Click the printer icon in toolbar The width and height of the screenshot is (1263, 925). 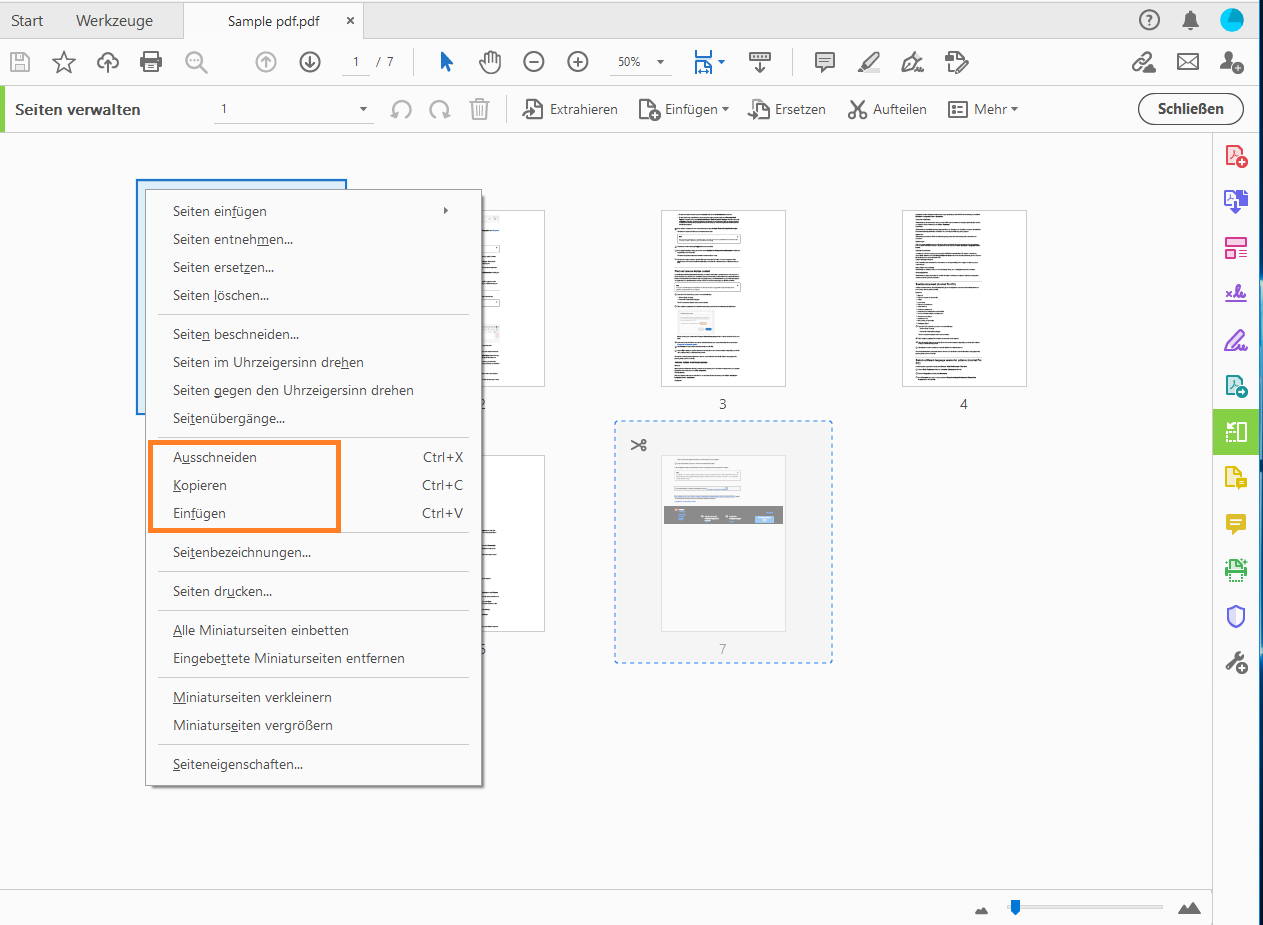pos(151,62)
